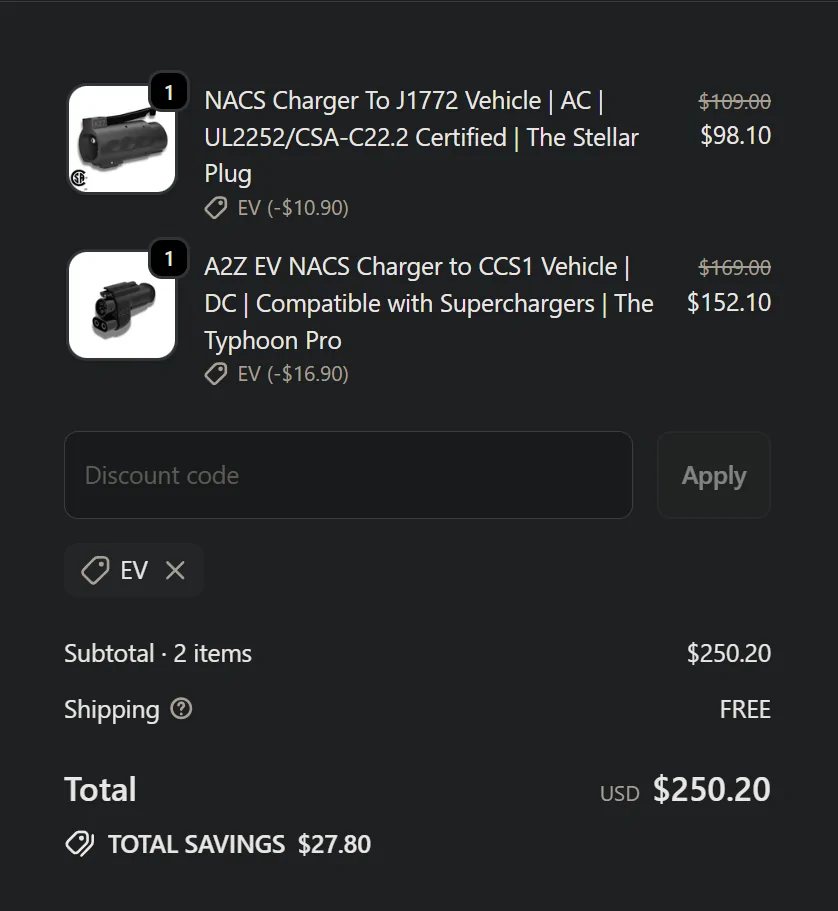Image resolution: width=838 pixels, height=911 pixels.
Task: Click the tag icon beside EV (-$16.90)
Action: coord(216,374)
